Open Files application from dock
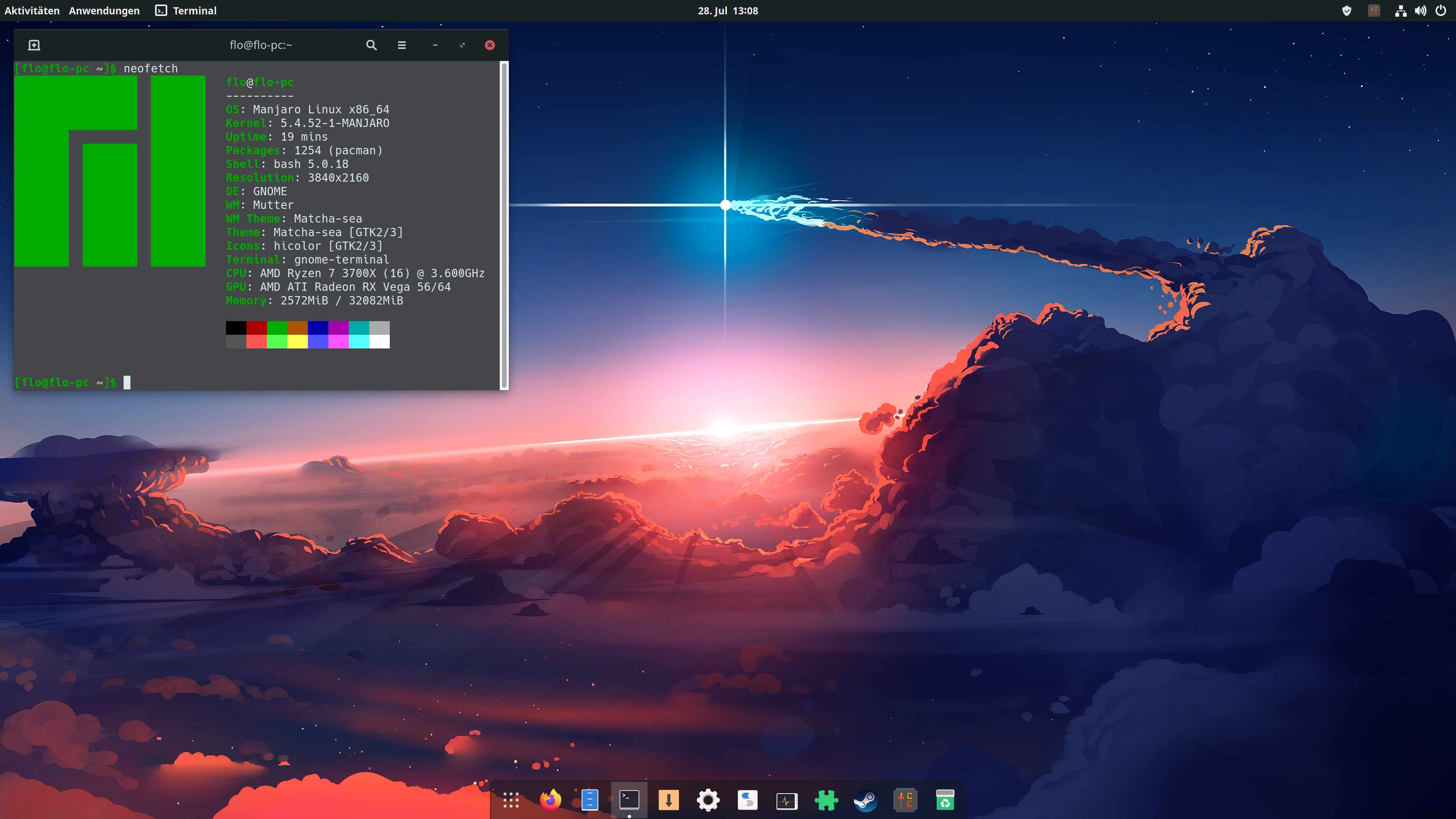Image resolution: width=1456 pixels, height=819 pixels. pos(590,800)
